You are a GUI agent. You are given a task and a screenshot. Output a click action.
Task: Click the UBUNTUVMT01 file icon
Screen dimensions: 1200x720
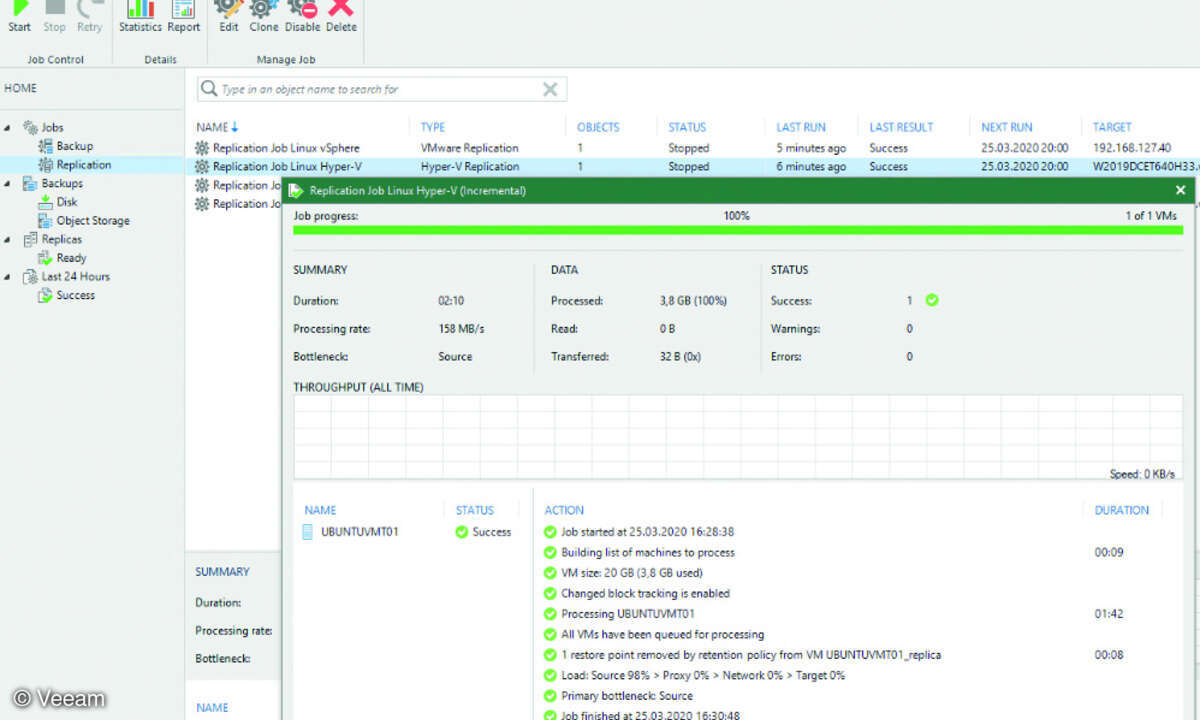point(308,532)
